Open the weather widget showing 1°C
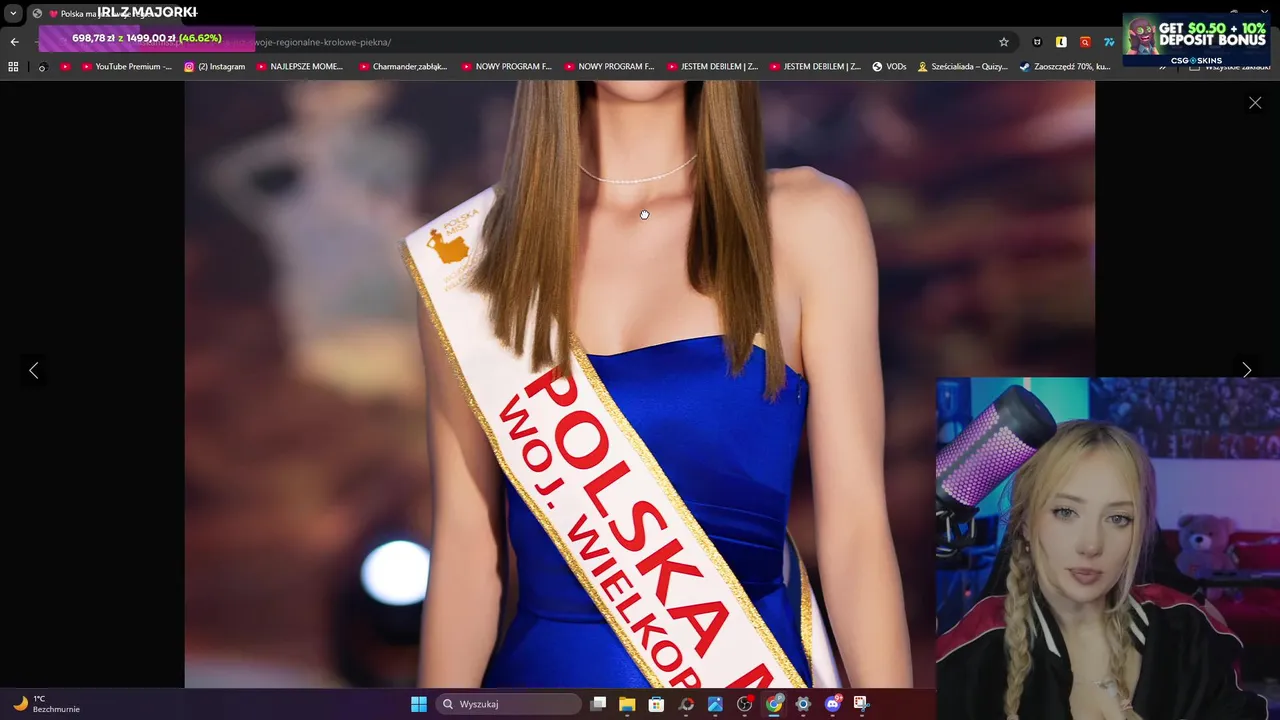 (x=46, y=704)
